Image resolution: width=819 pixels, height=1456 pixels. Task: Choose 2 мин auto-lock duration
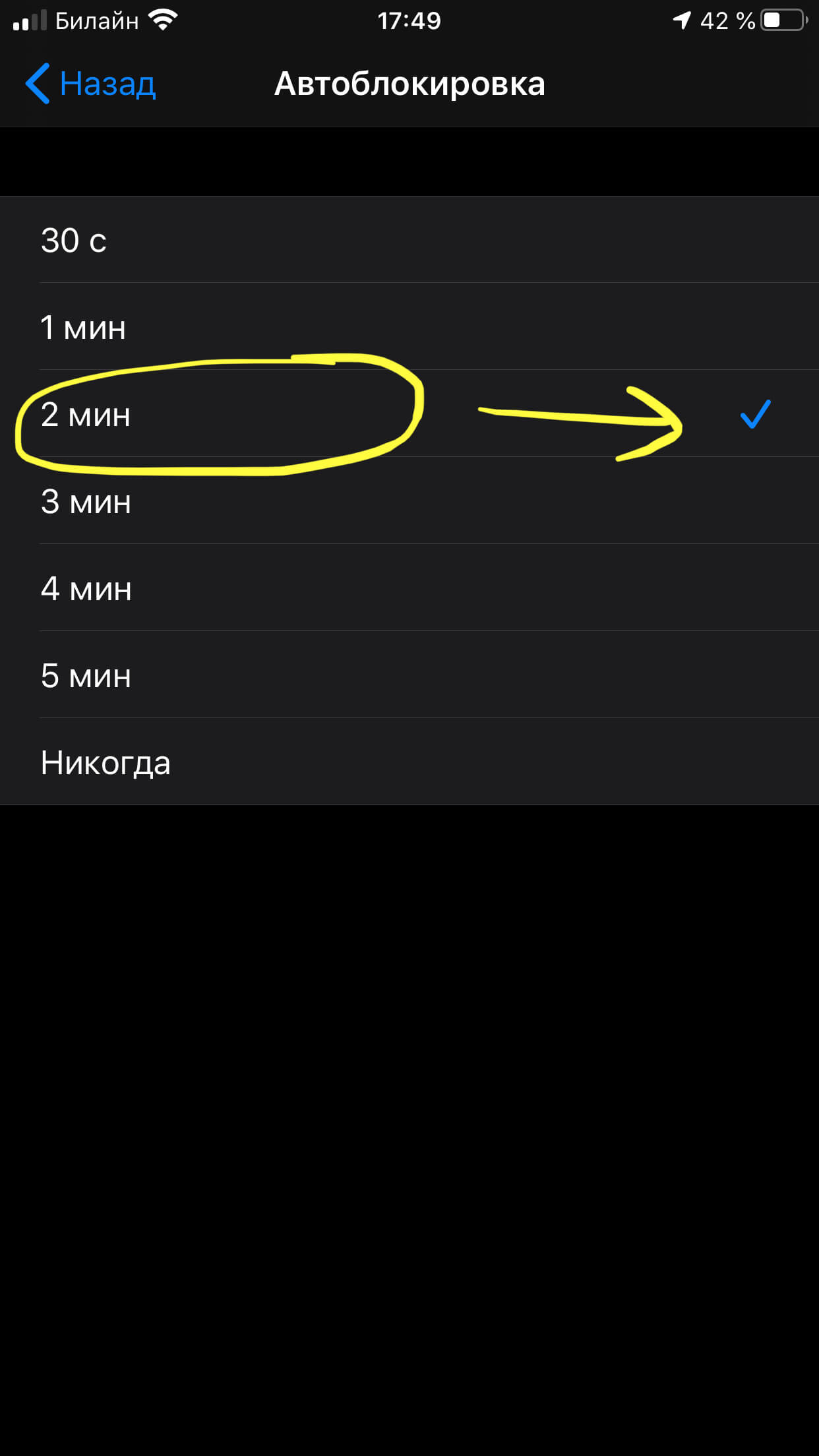[x=409, y=413]
